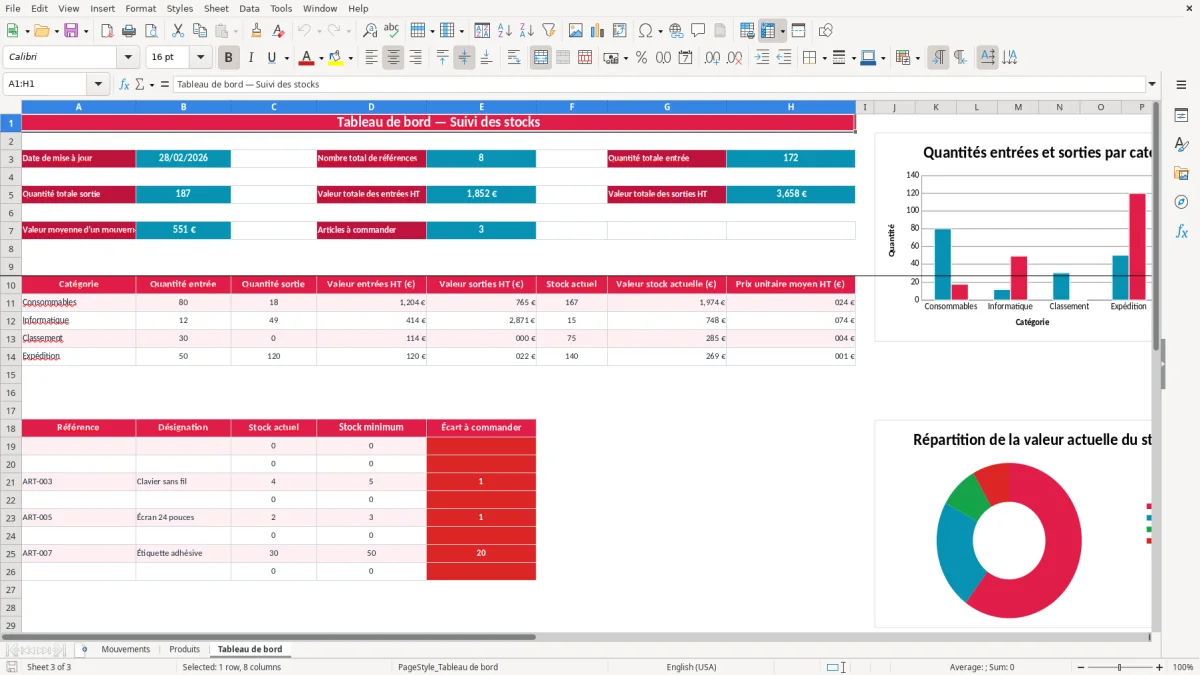The height and width of the screenshot is (675, 1200).
Task: Open sidebar Gallery icon
Action: point(1181,174)
